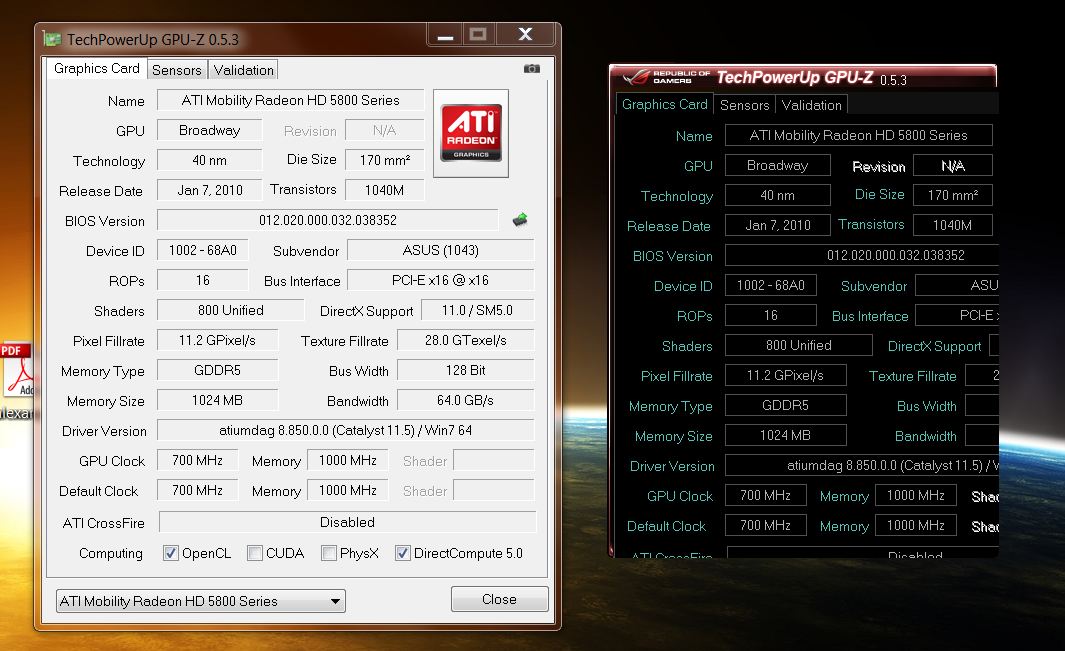Open the Adobe PDF desktop icon
1065x651 pixels.
click(18, 370)
